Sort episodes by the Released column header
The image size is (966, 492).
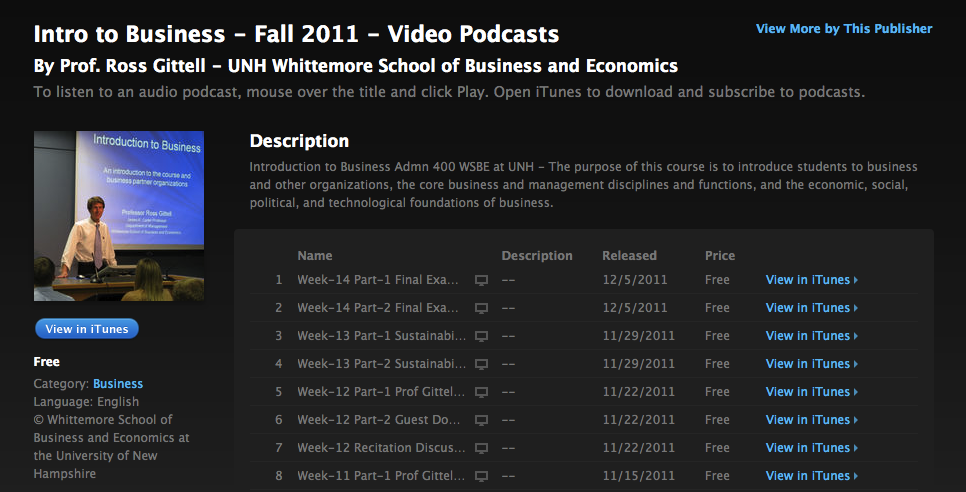point(629,256)
